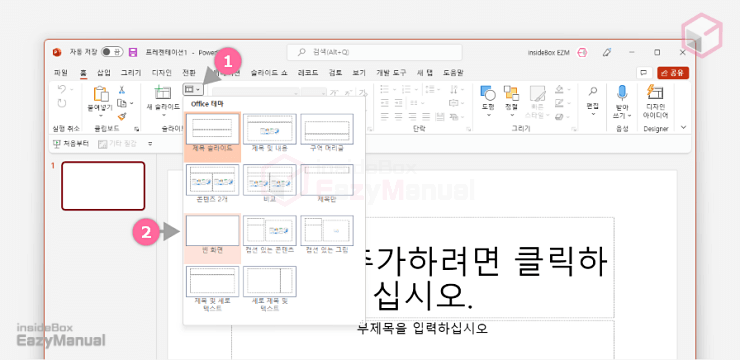Open the 보기 (View) tab
The width and height of the screenshot is (740, 360).
[359, 73]
